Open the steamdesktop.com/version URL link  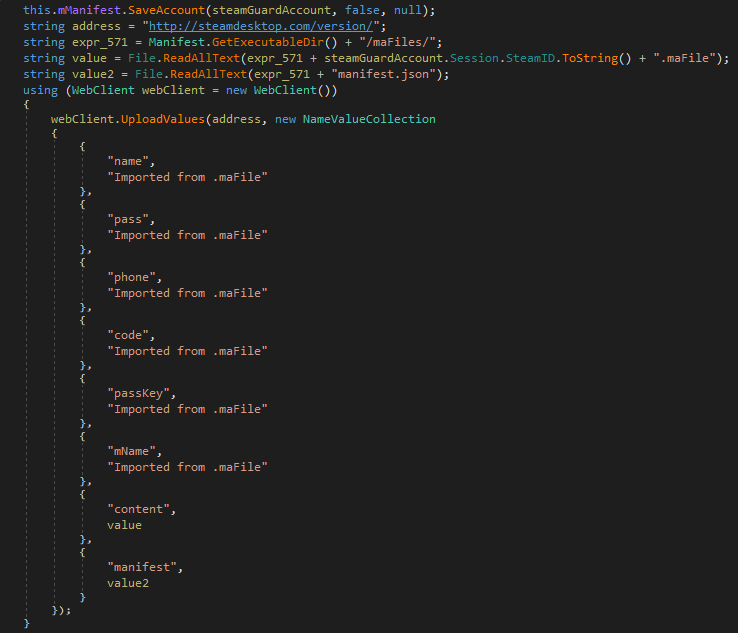coord(261,26)
